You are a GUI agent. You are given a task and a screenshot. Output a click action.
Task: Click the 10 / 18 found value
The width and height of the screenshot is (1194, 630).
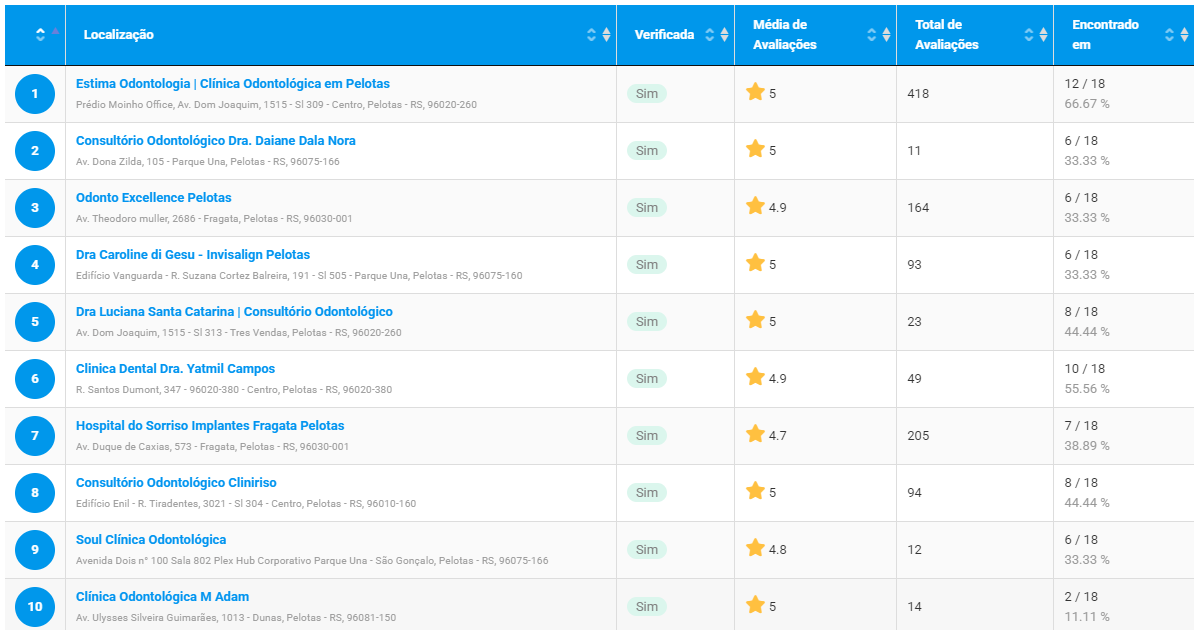point(1085,369)
